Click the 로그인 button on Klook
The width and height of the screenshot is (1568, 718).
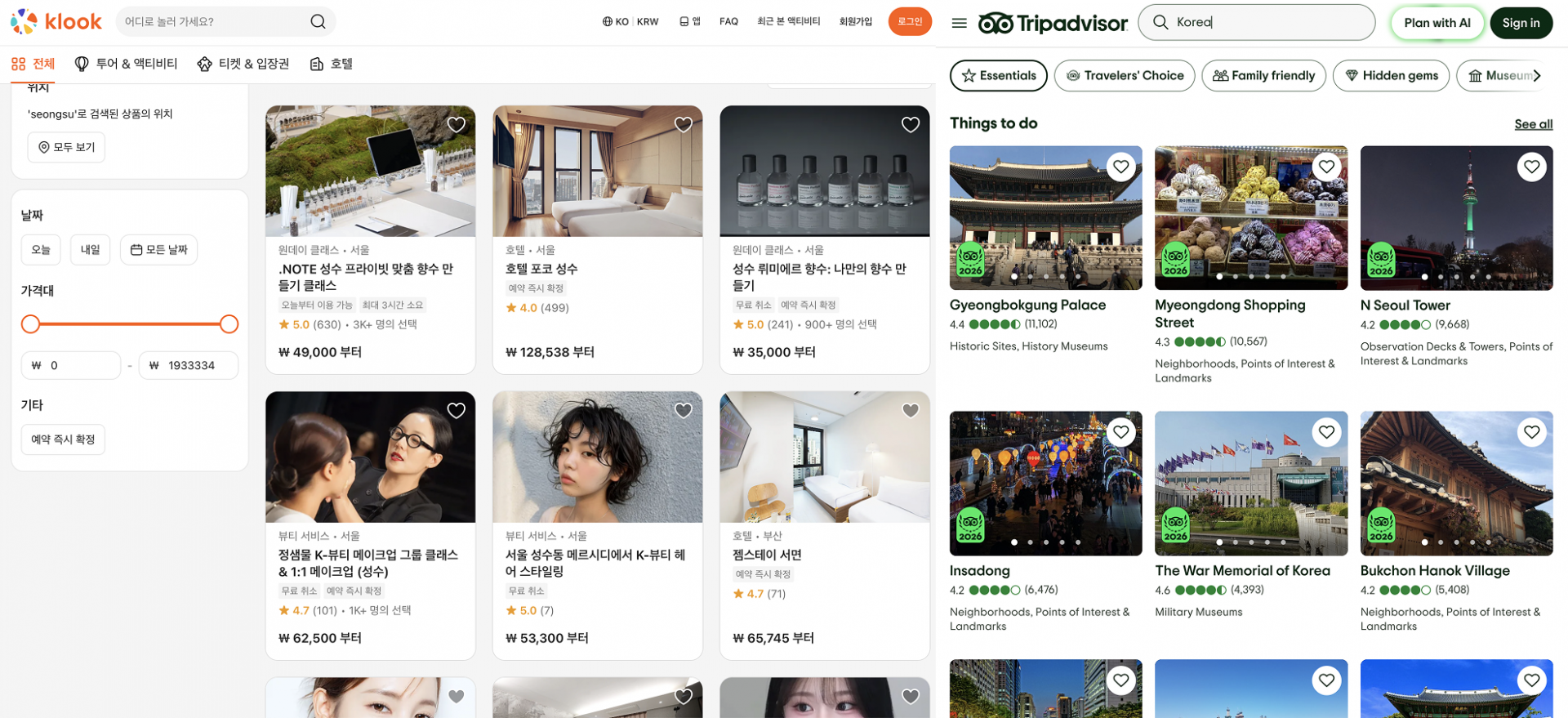(910, 22)
